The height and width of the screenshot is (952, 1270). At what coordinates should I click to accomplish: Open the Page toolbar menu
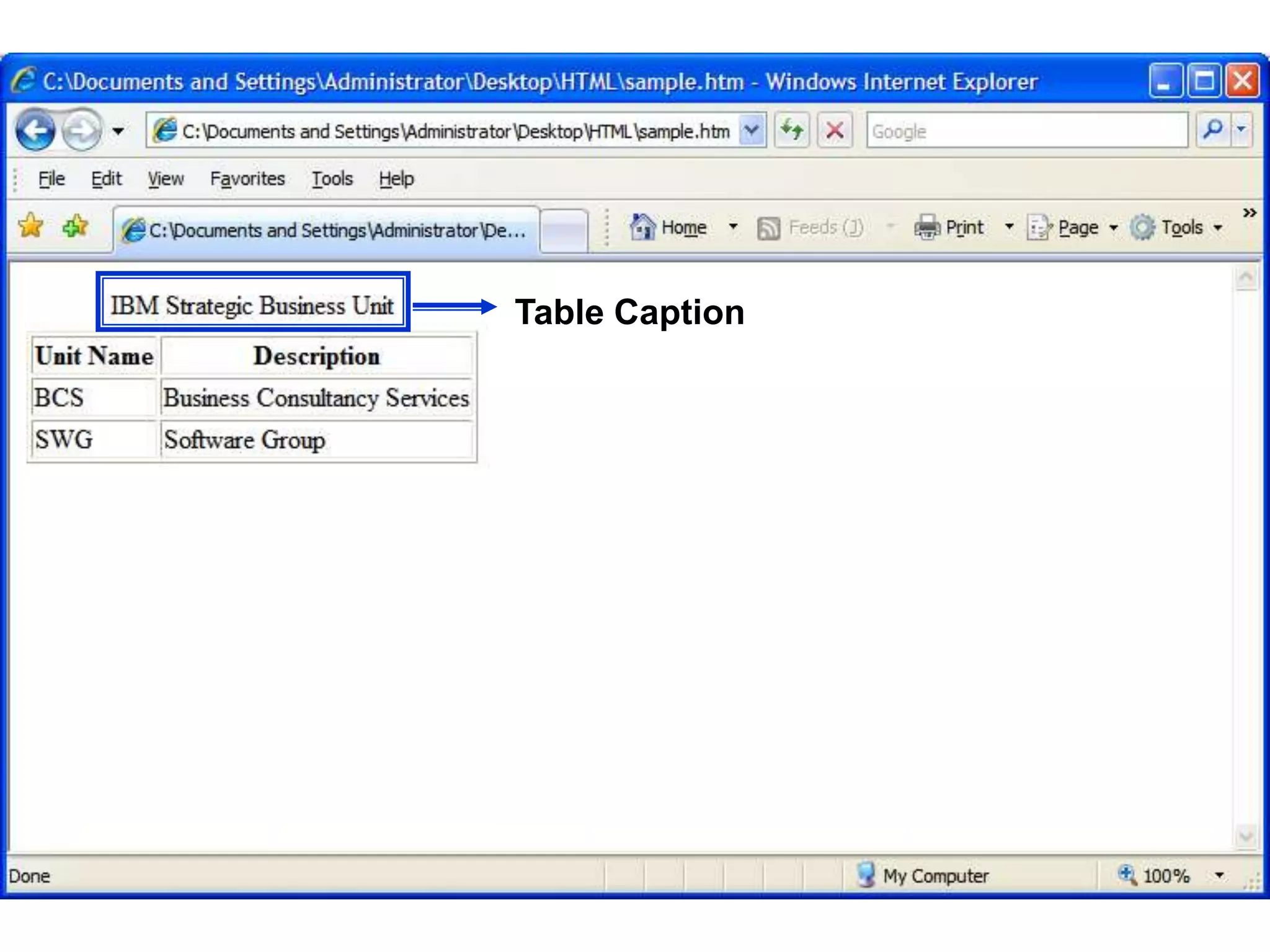coord(1072,227)
